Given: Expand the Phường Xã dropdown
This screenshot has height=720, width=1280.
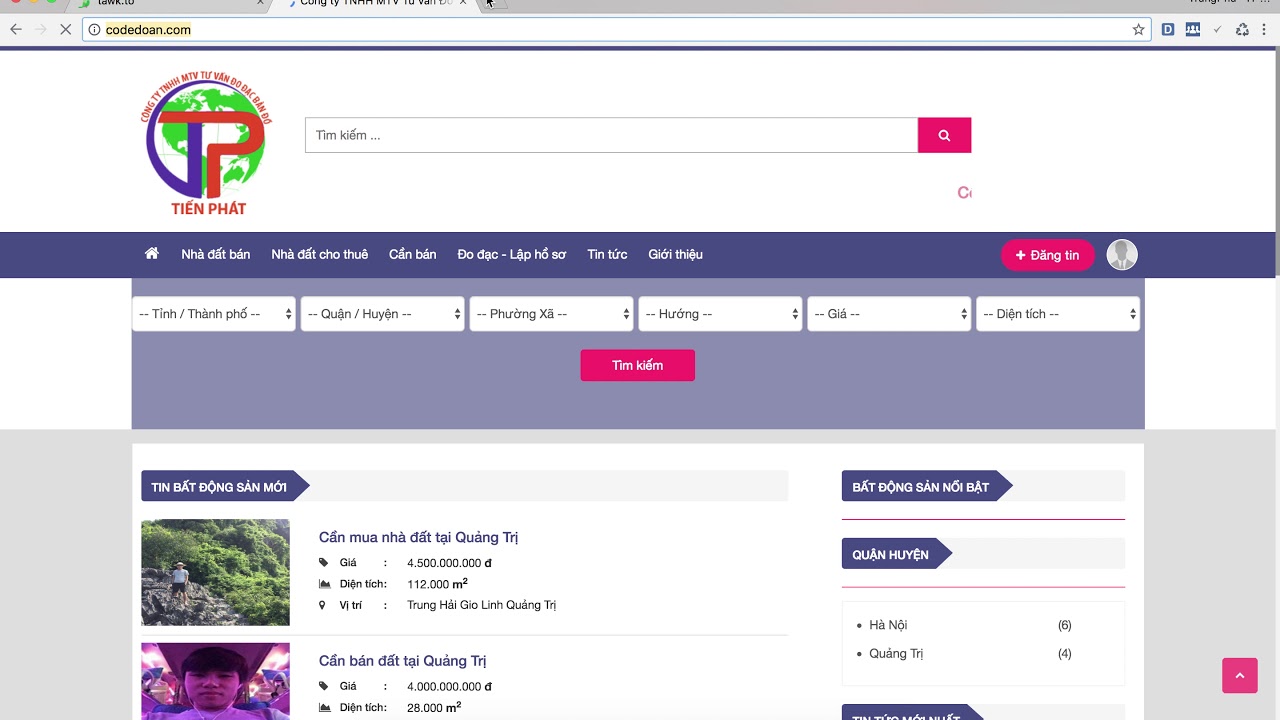Looking at the screenshot, I should coord(552,314).
